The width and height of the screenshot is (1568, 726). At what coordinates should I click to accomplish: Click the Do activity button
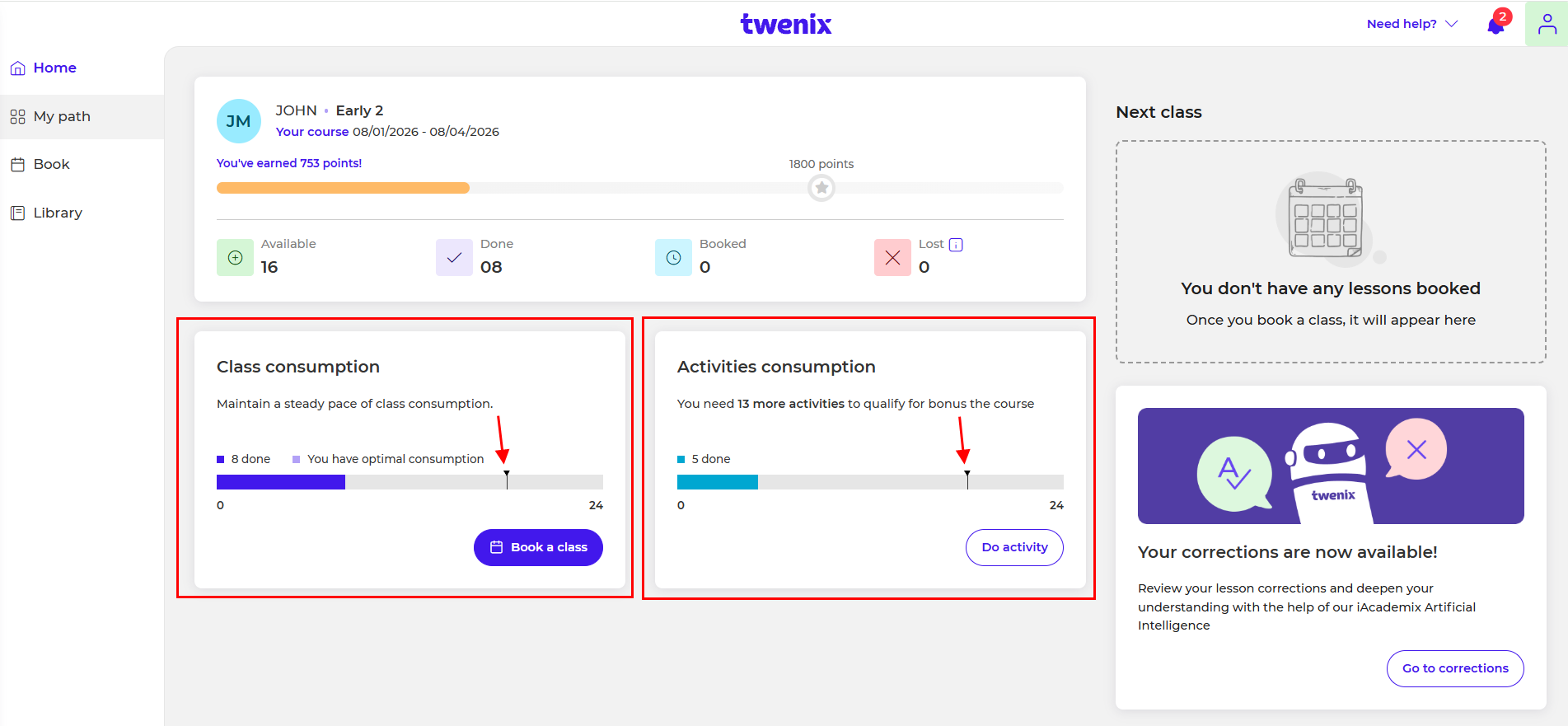pyautogui.click(x=1014, y=547)
